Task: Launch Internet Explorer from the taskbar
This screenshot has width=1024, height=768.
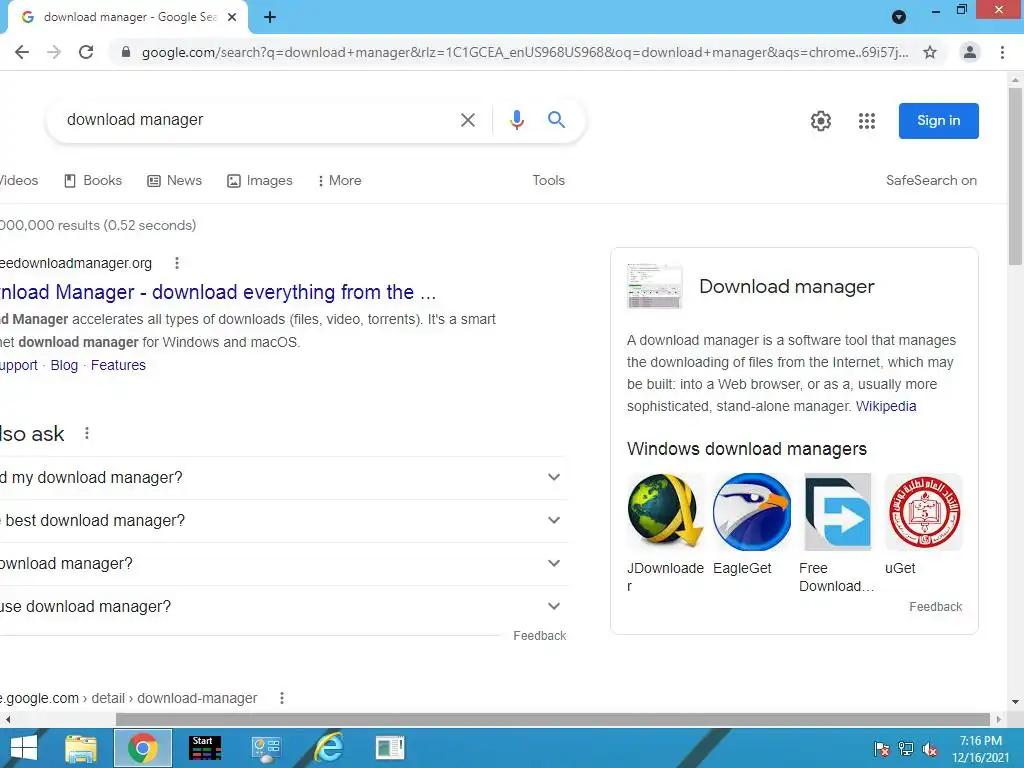Action: click(x=328, y=748)
